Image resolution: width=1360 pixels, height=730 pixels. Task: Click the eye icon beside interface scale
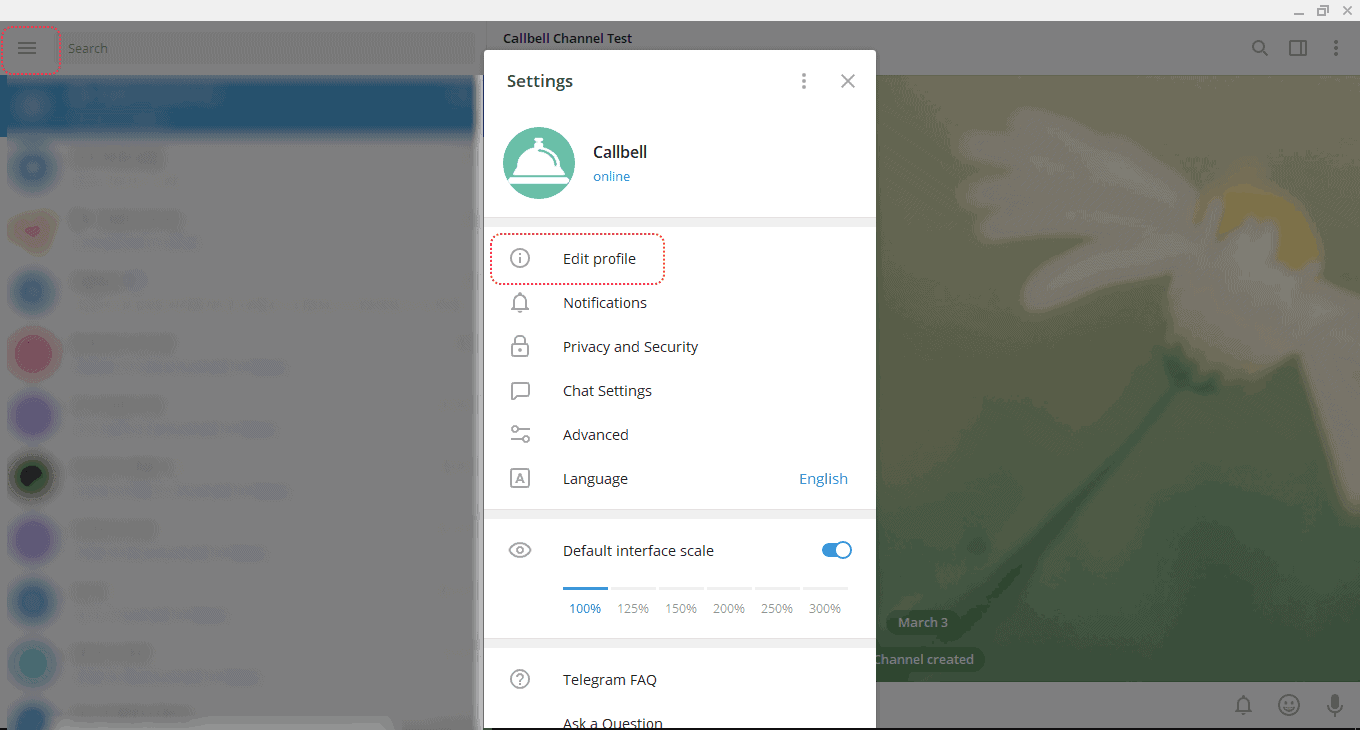pyautogui.click(x=520, y=550)
